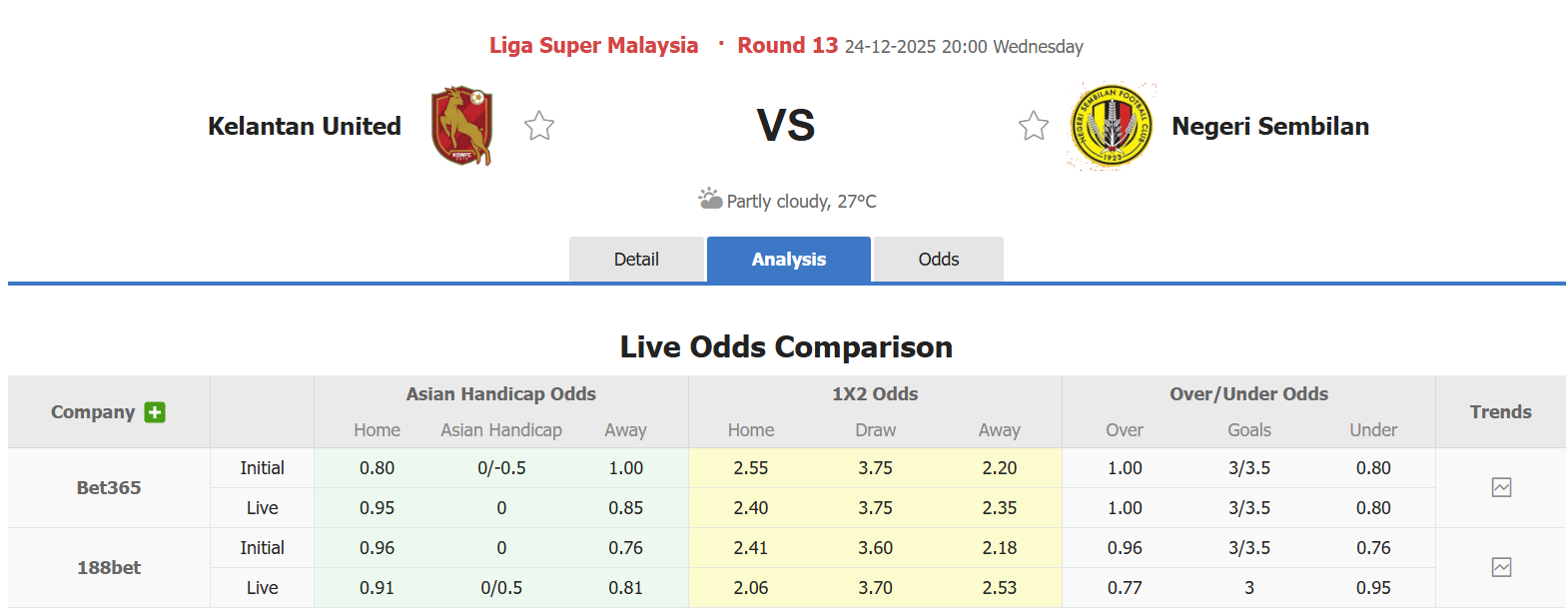
Task: Switch to the Detail tab
Action: pos(636,259)
